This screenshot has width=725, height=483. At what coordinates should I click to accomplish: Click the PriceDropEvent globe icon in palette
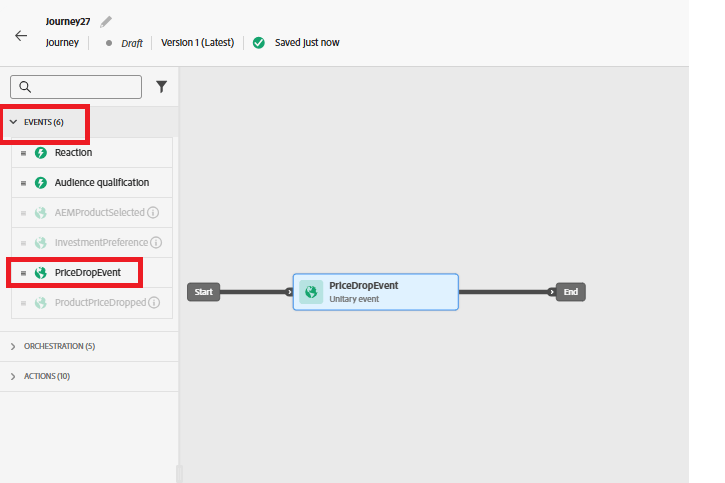(x=41, y=273)
